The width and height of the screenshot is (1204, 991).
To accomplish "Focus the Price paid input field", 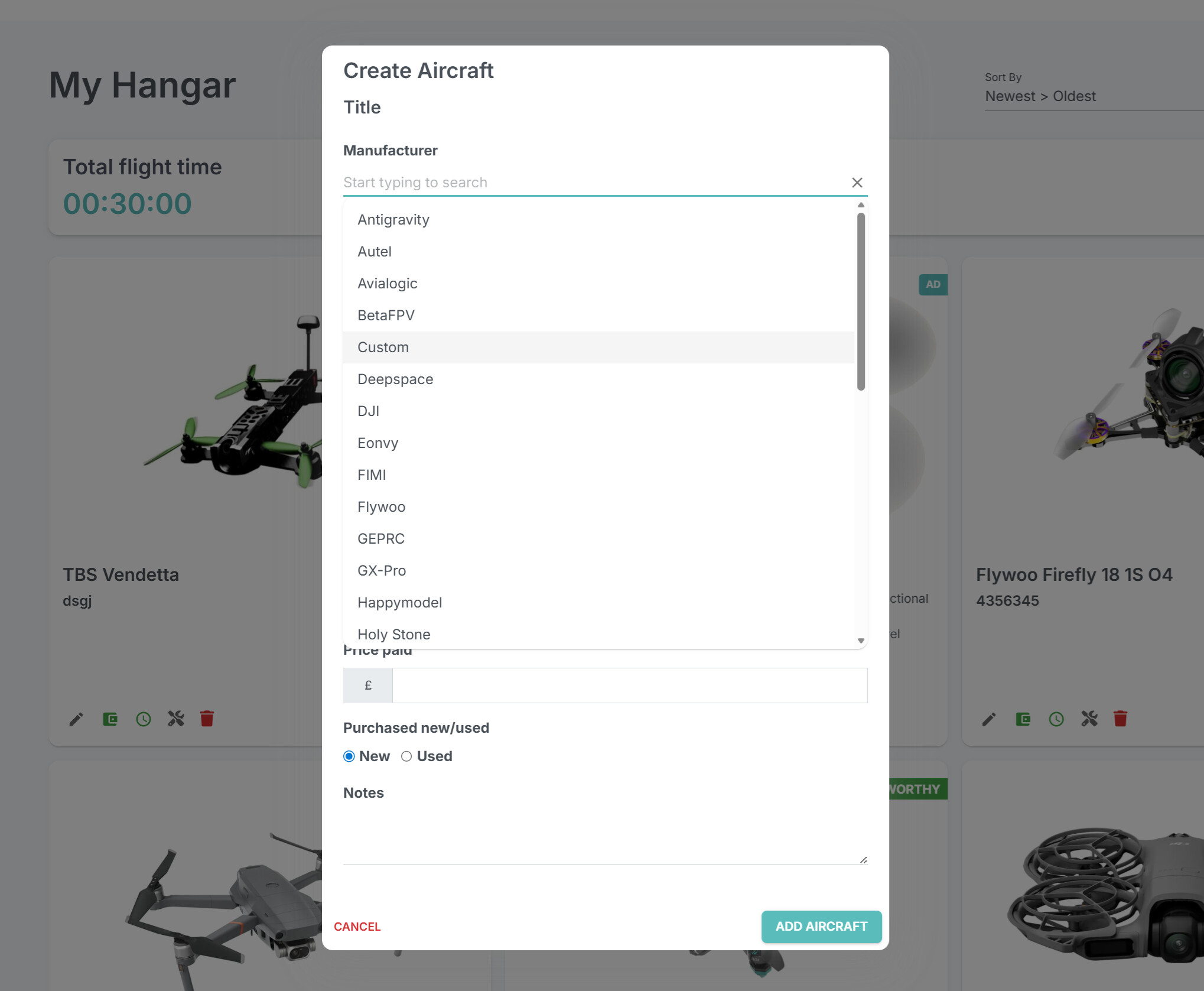I will (630, 685).
